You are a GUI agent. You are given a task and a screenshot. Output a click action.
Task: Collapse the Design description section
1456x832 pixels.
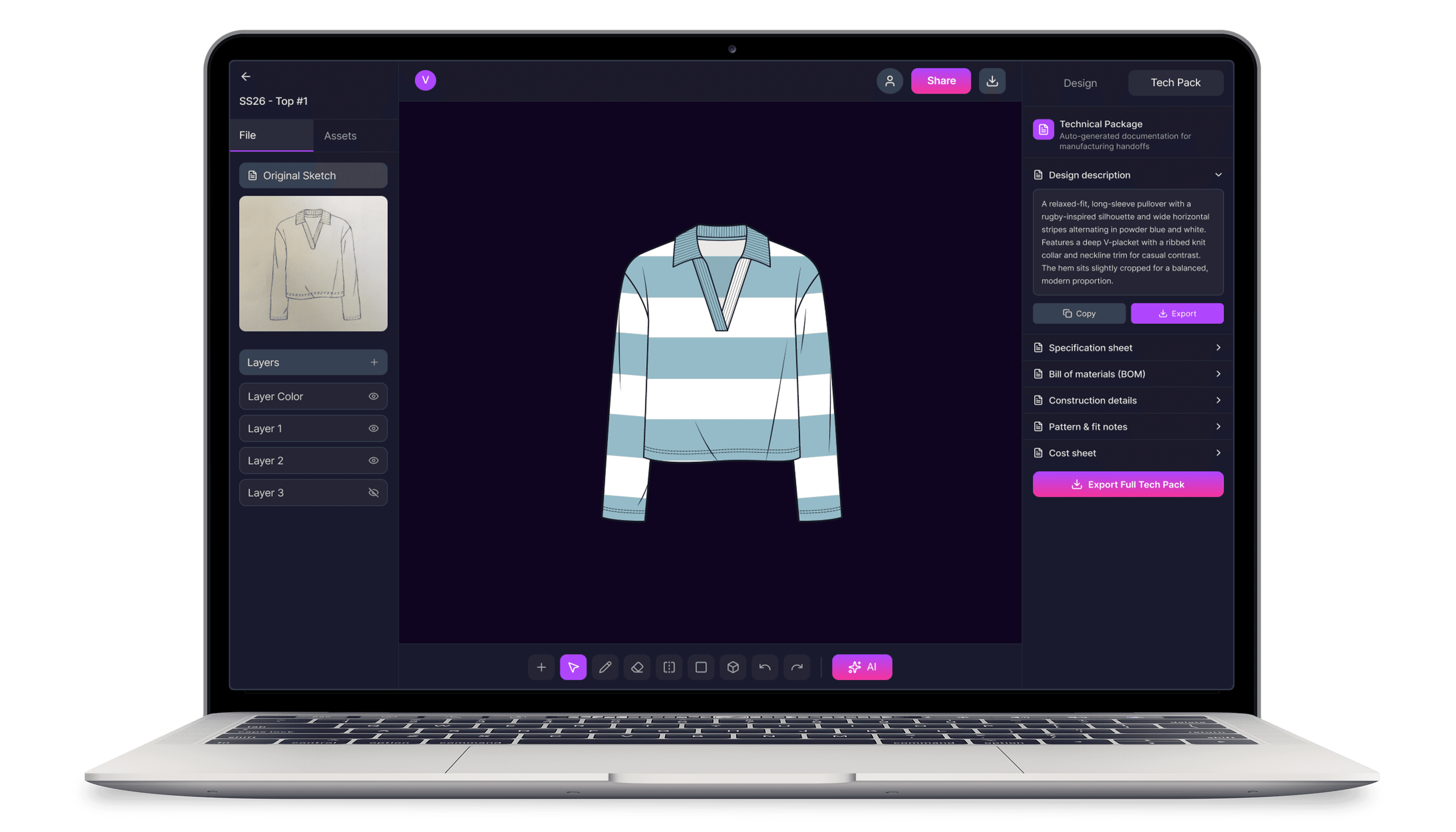pos(1218,175)
